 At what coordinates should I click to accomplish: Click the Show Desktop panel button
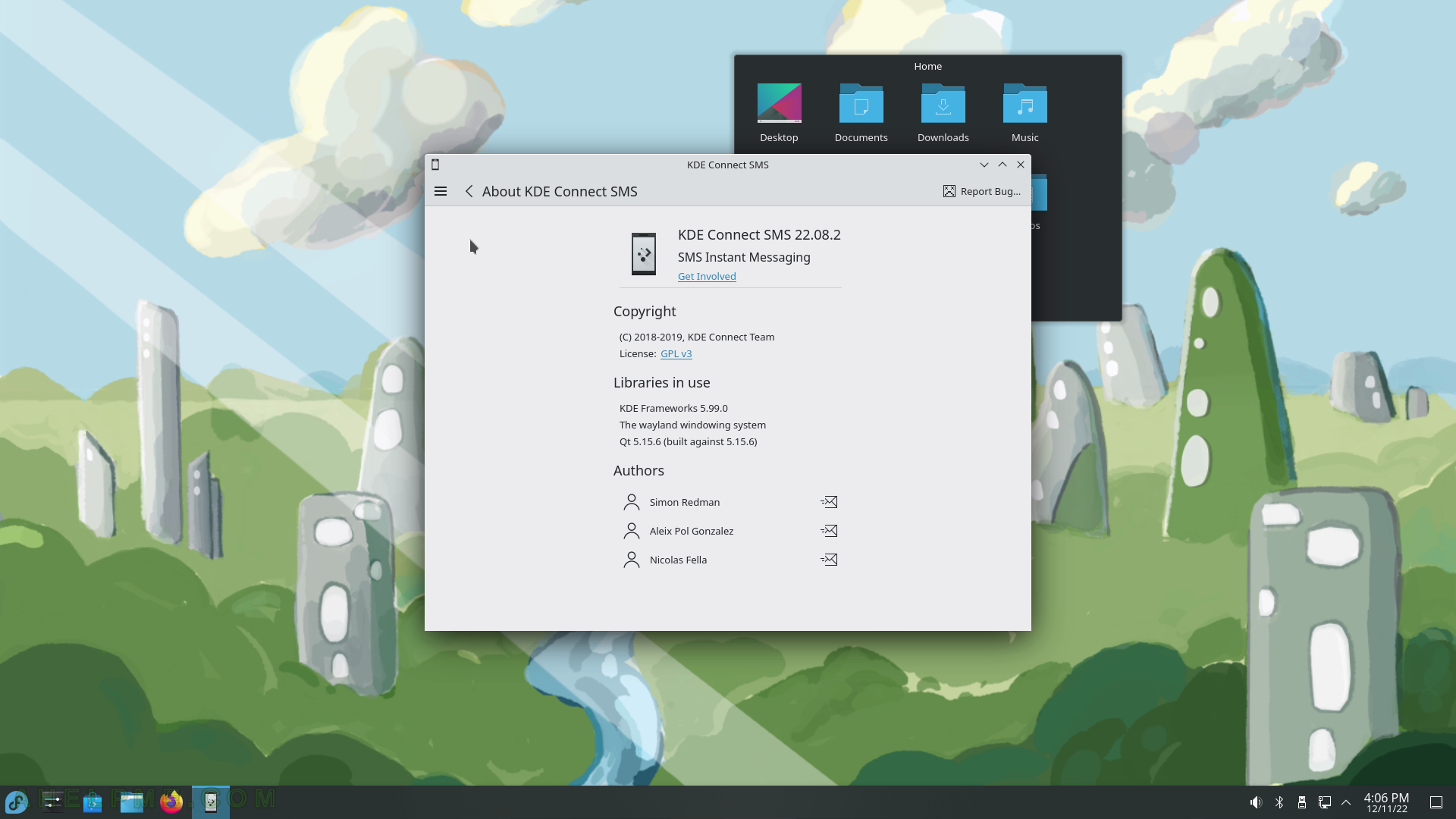click(1436, 802)
